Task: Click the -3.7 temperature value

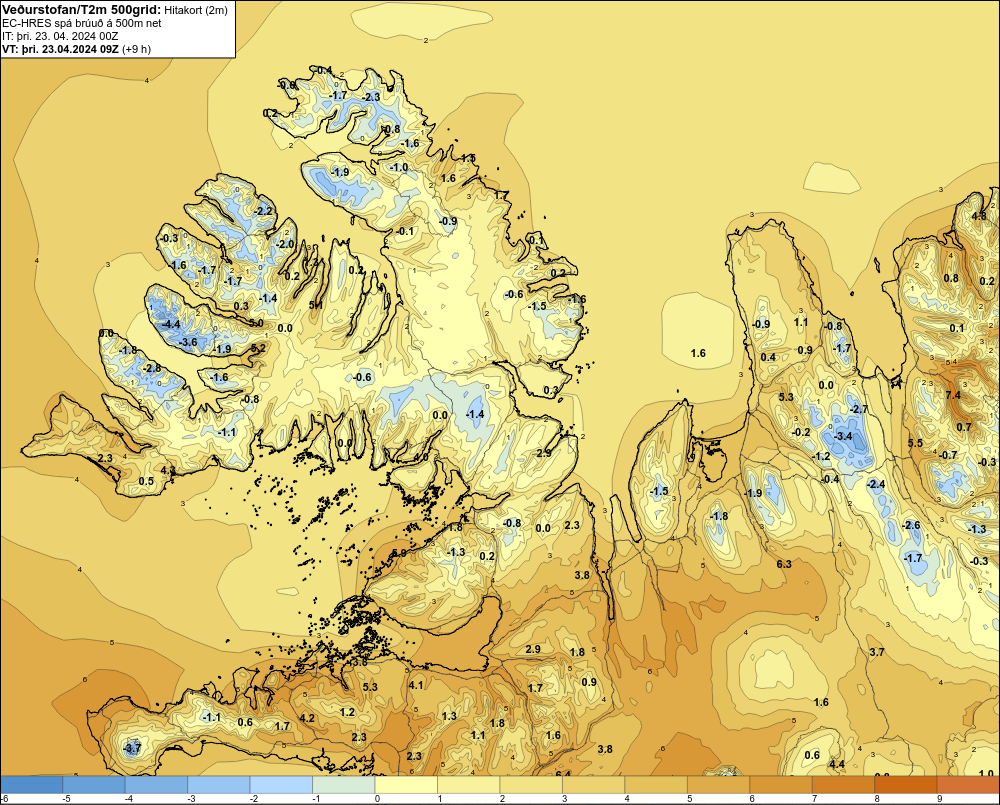Action: (x=131, y=748)
